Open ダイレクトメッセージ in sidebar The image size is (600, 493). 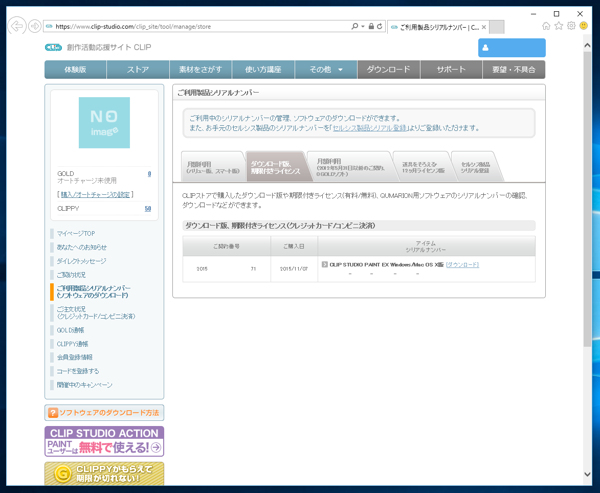82,261
